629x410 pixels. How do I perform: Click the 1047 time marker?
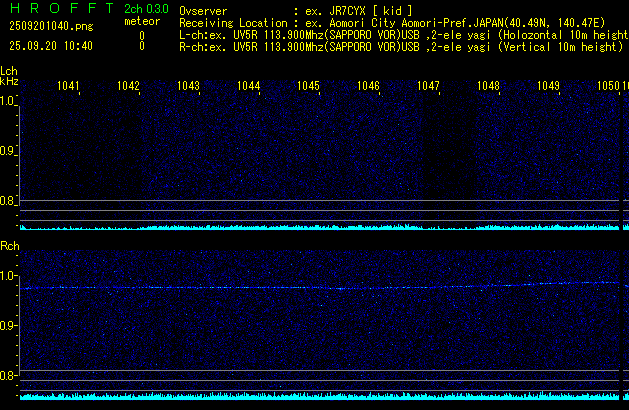coord(428,87)
